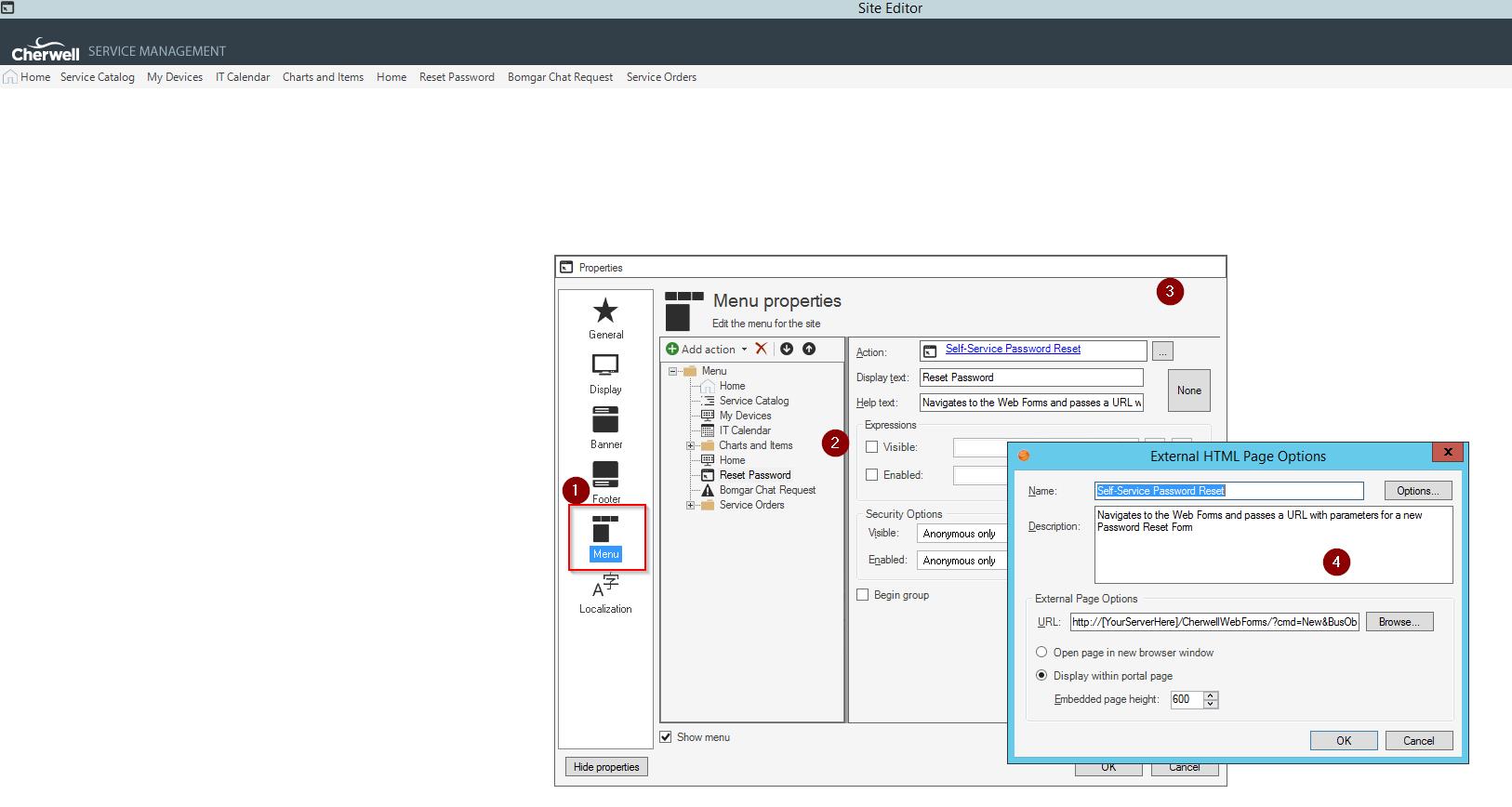The height and width of the screenshot is (807, 1512).
Task: Click the Browse button beside URL
Action: coord(1399,622)
